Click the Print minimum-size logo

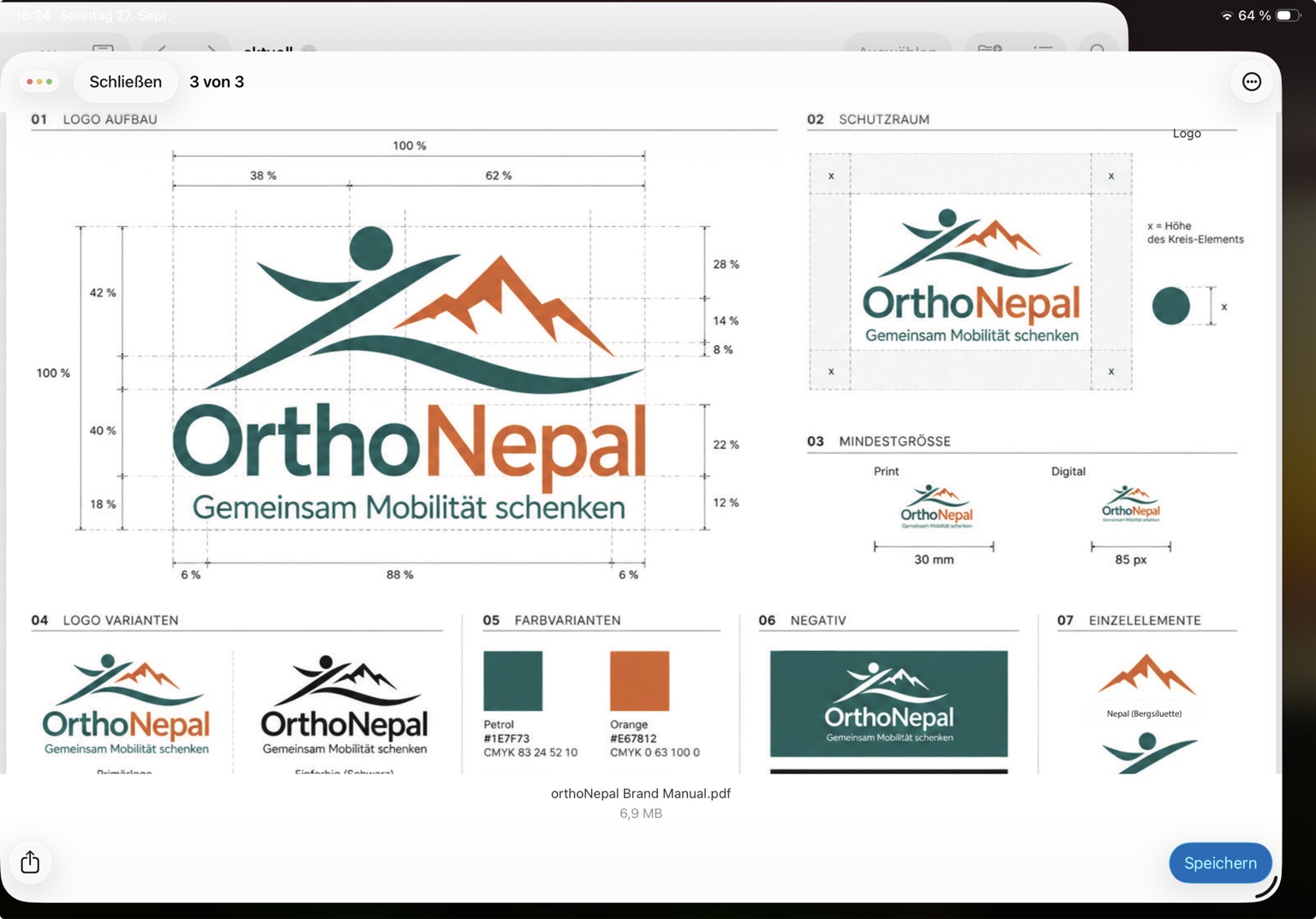coord(936,506)
